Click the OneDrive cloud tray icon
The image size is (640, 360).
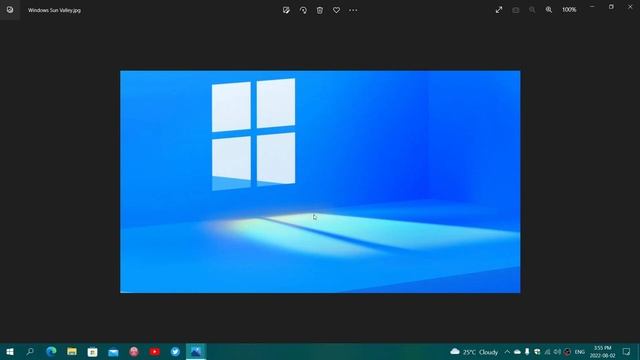517,352
